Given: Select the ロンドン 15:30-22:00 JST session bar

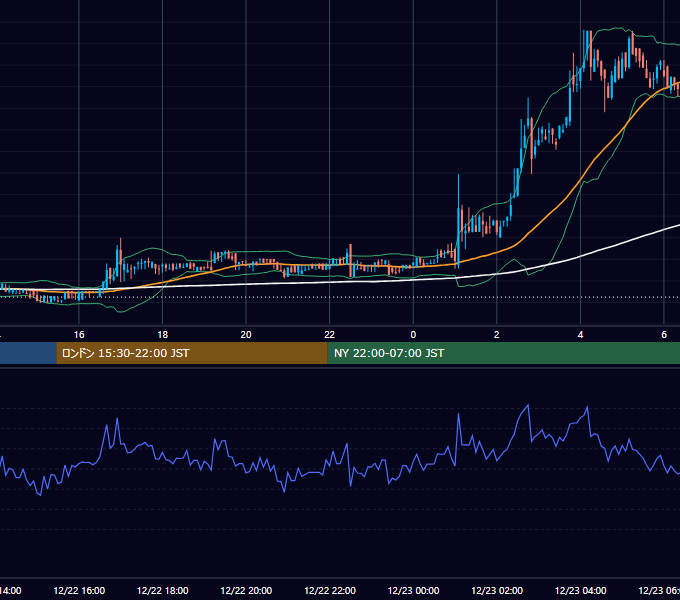Looking at the screenshot, I should pyautogui.click(x=192, y=353).
